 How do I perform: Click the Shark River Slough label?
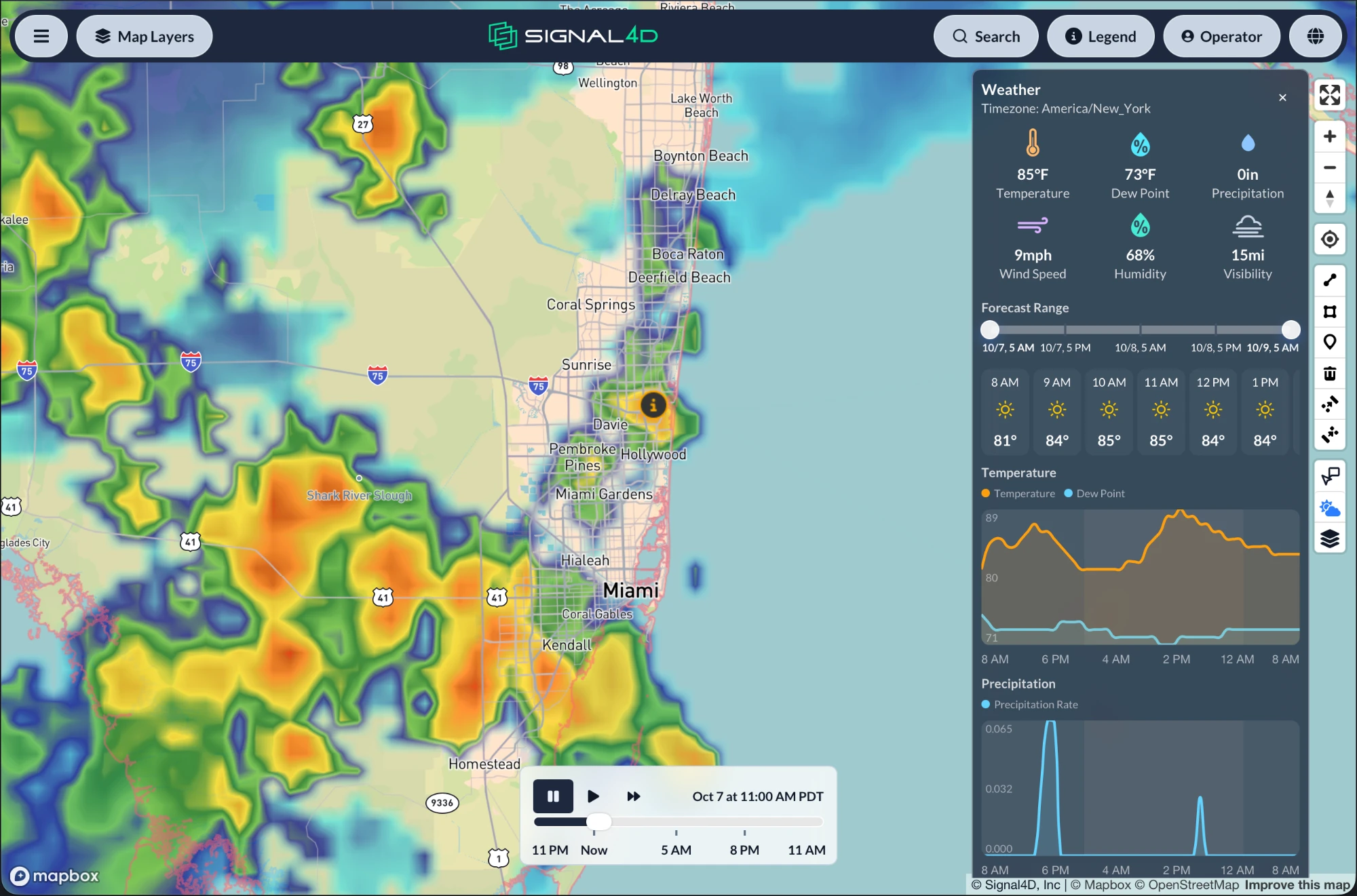[x=359, y=496]
